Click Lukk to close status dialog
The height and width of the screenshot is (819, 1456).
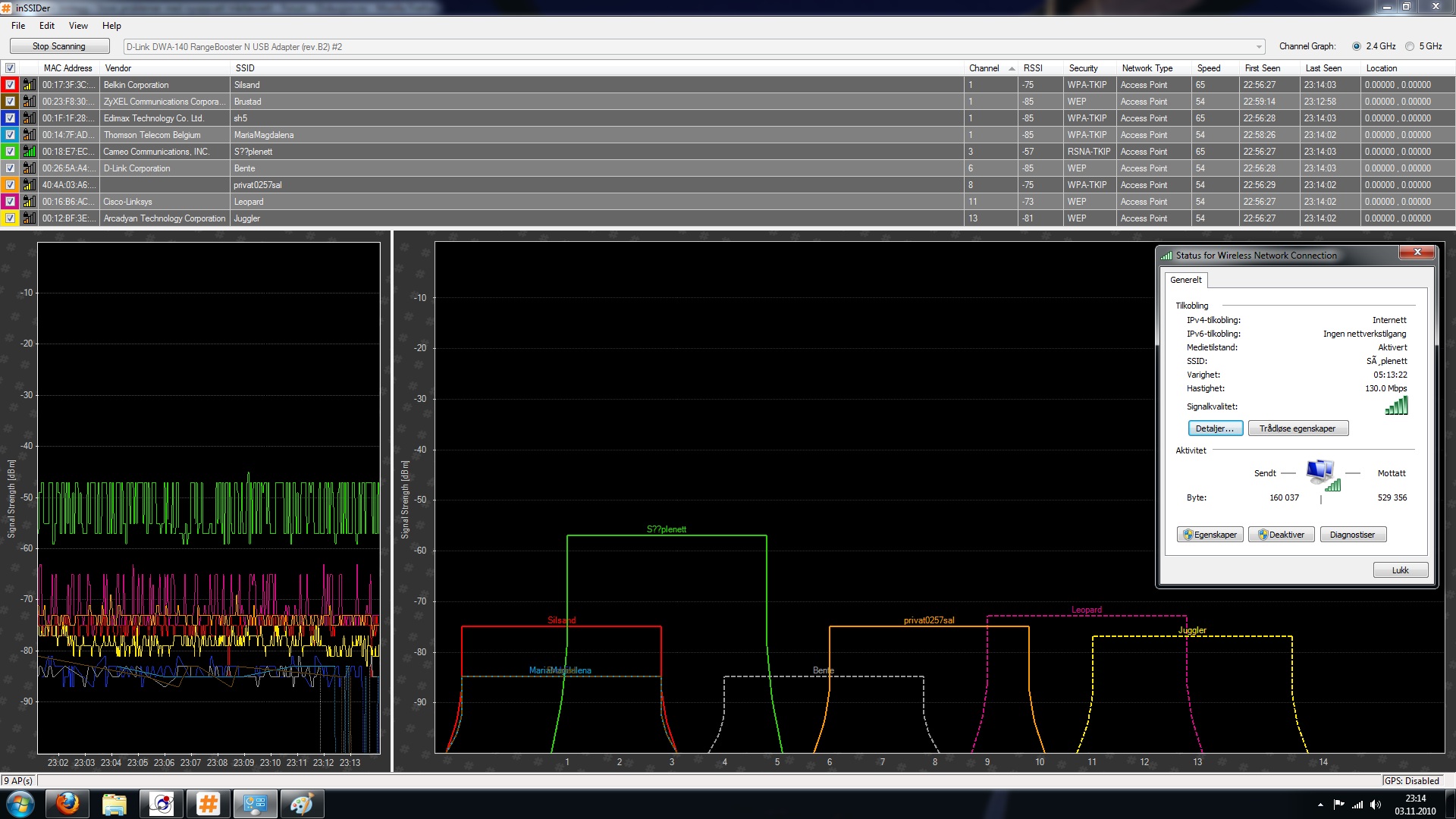tap(1401, 570)
